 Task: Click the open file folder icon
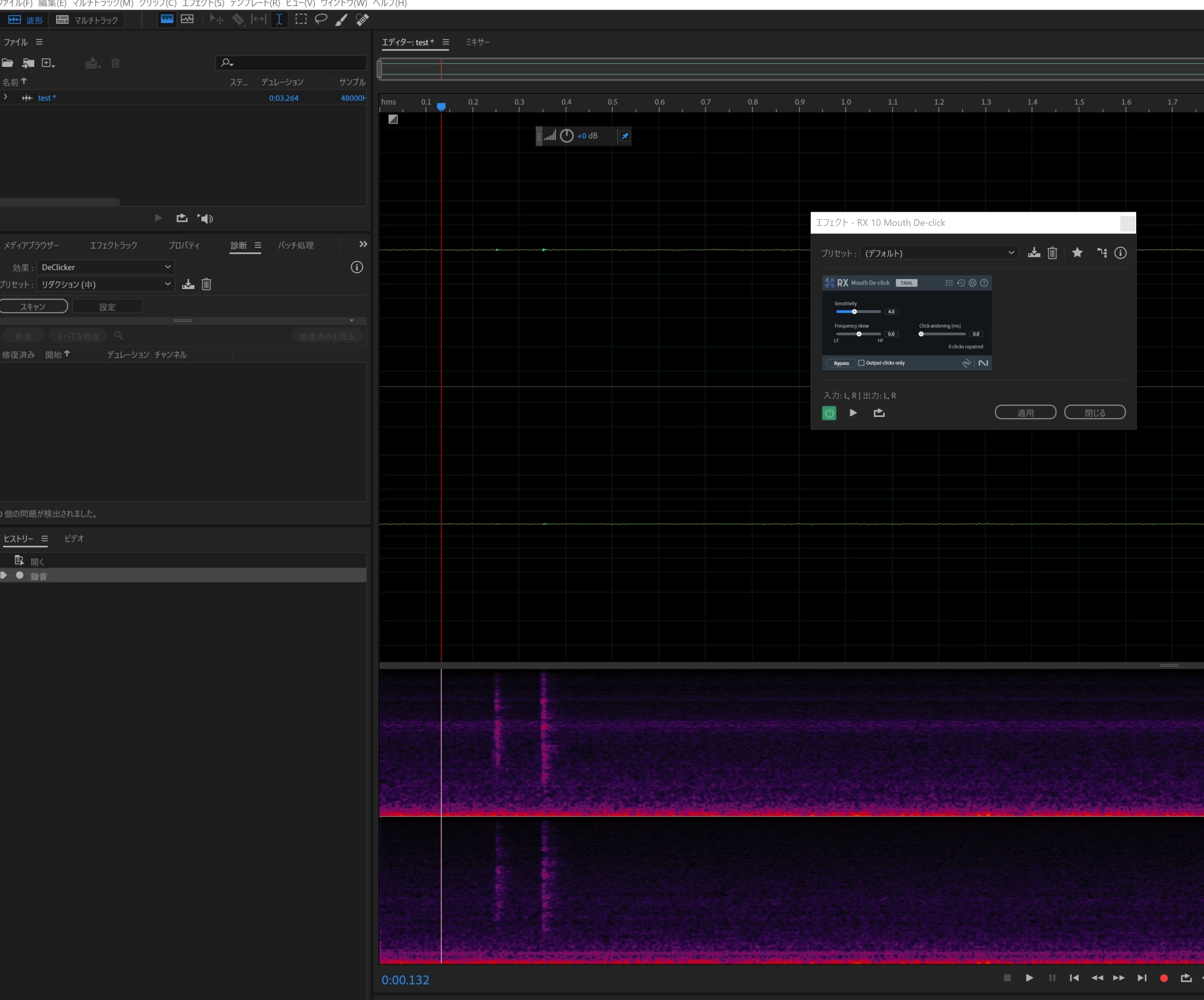point(8,63)
